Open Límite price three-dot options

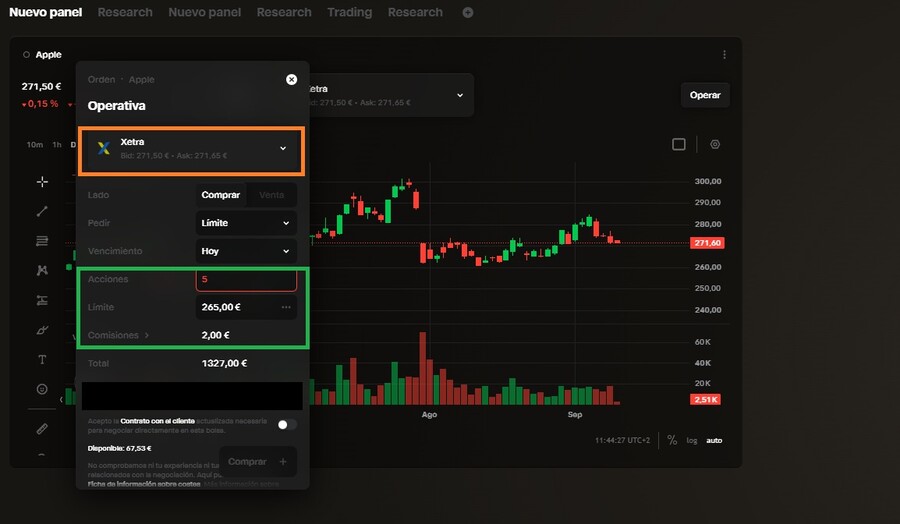click(286, 307)
